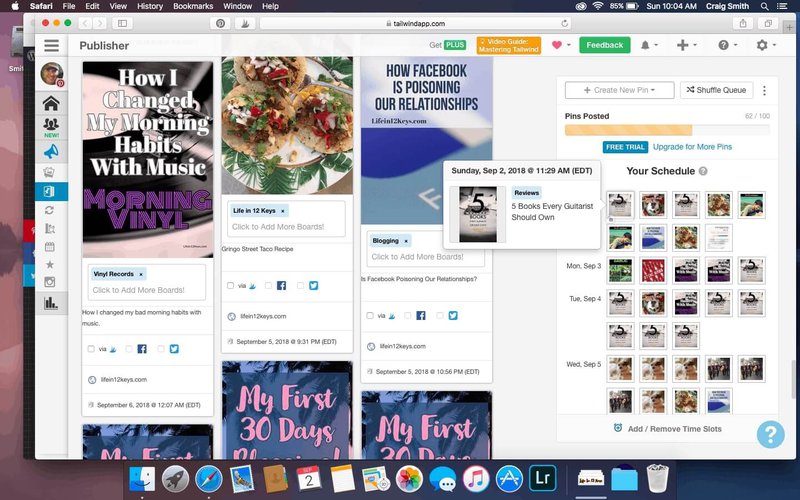Tick via Tailwind checkbox under Facebook poisoning pin
The height and width of the screenshot is (500, 800).
pos(370,316)
